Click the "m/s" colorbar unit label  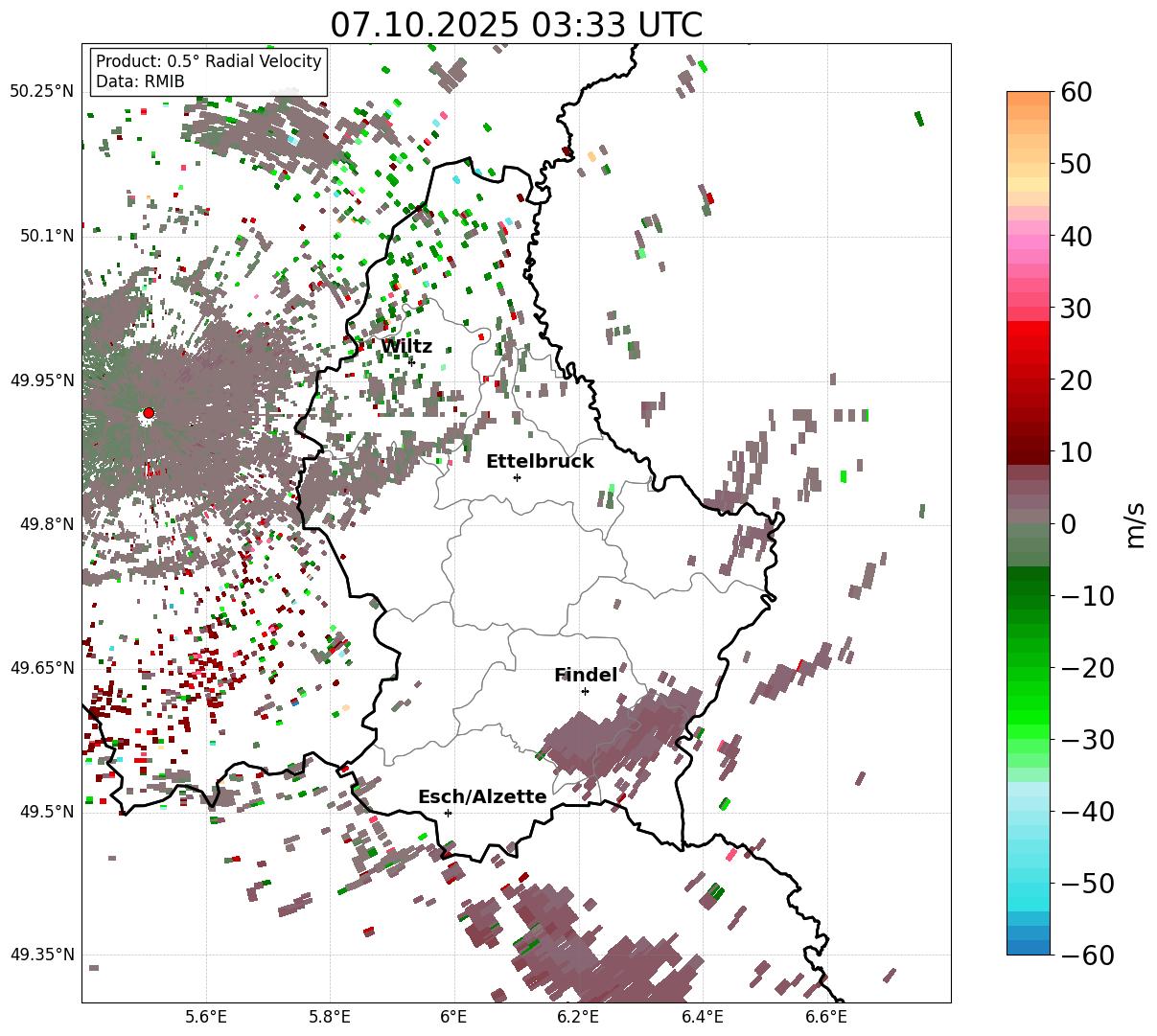click(1135, 523)
